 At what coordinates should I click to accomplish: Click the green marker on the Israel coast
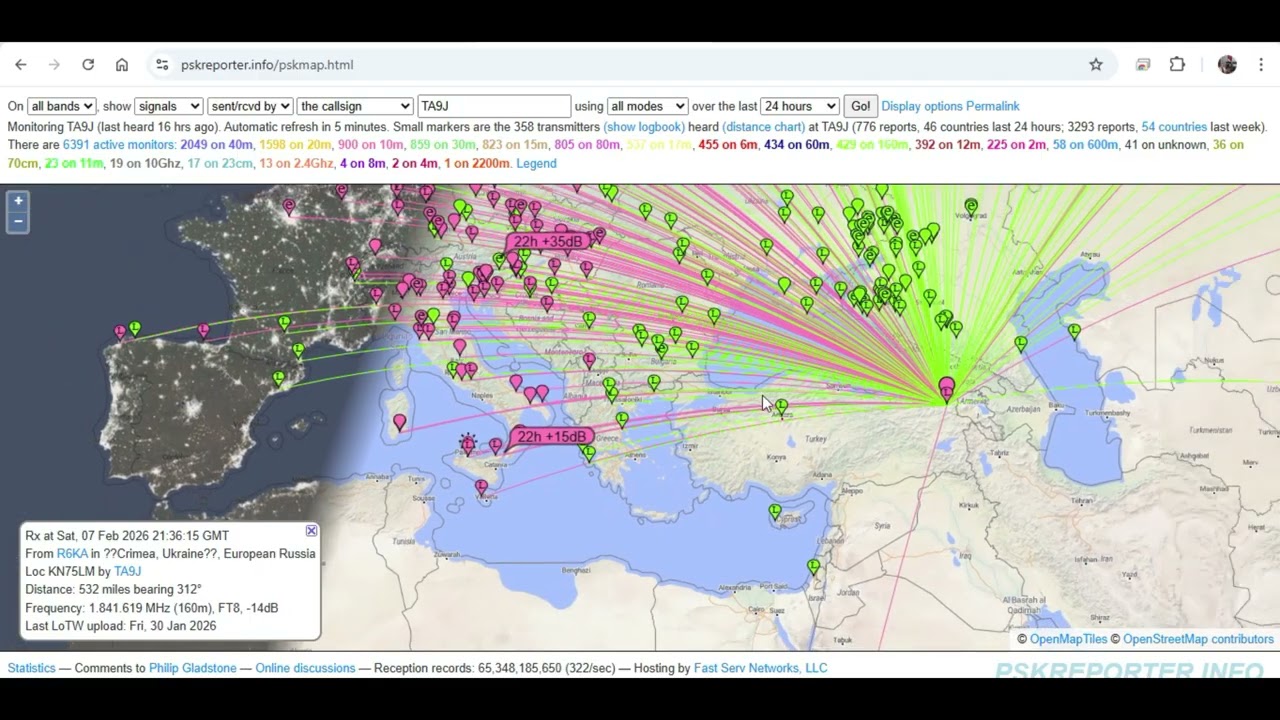point(814,567)
